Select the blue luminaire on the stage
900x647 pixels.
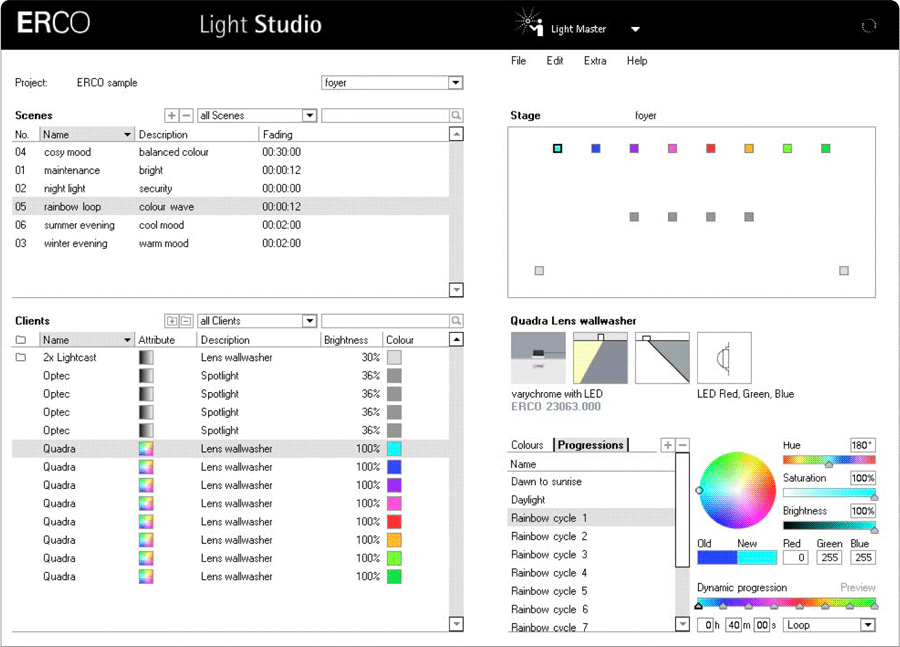pyautogui.click(x=596, y=149)
